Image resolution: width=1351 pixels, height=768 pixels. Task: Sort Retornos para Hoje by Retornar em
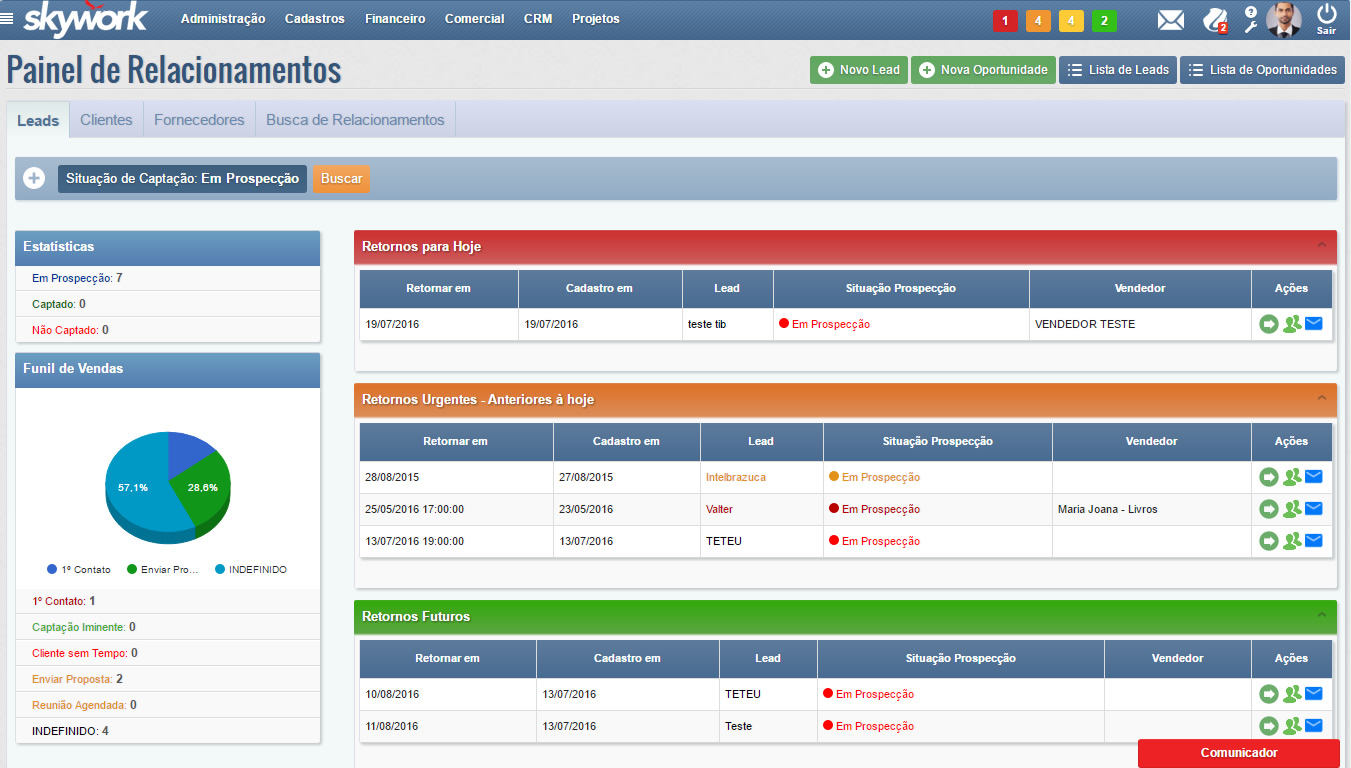pyautogui.click(x=439, y=288)
